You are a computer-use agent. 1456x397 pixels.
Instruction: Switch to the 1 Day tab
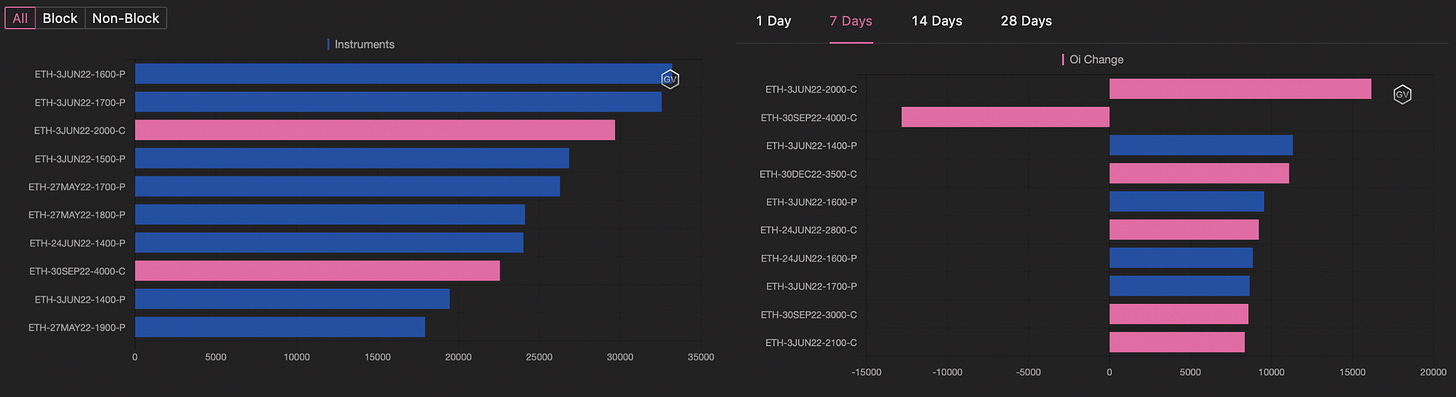pyautogui.click(x=773, y=21)
